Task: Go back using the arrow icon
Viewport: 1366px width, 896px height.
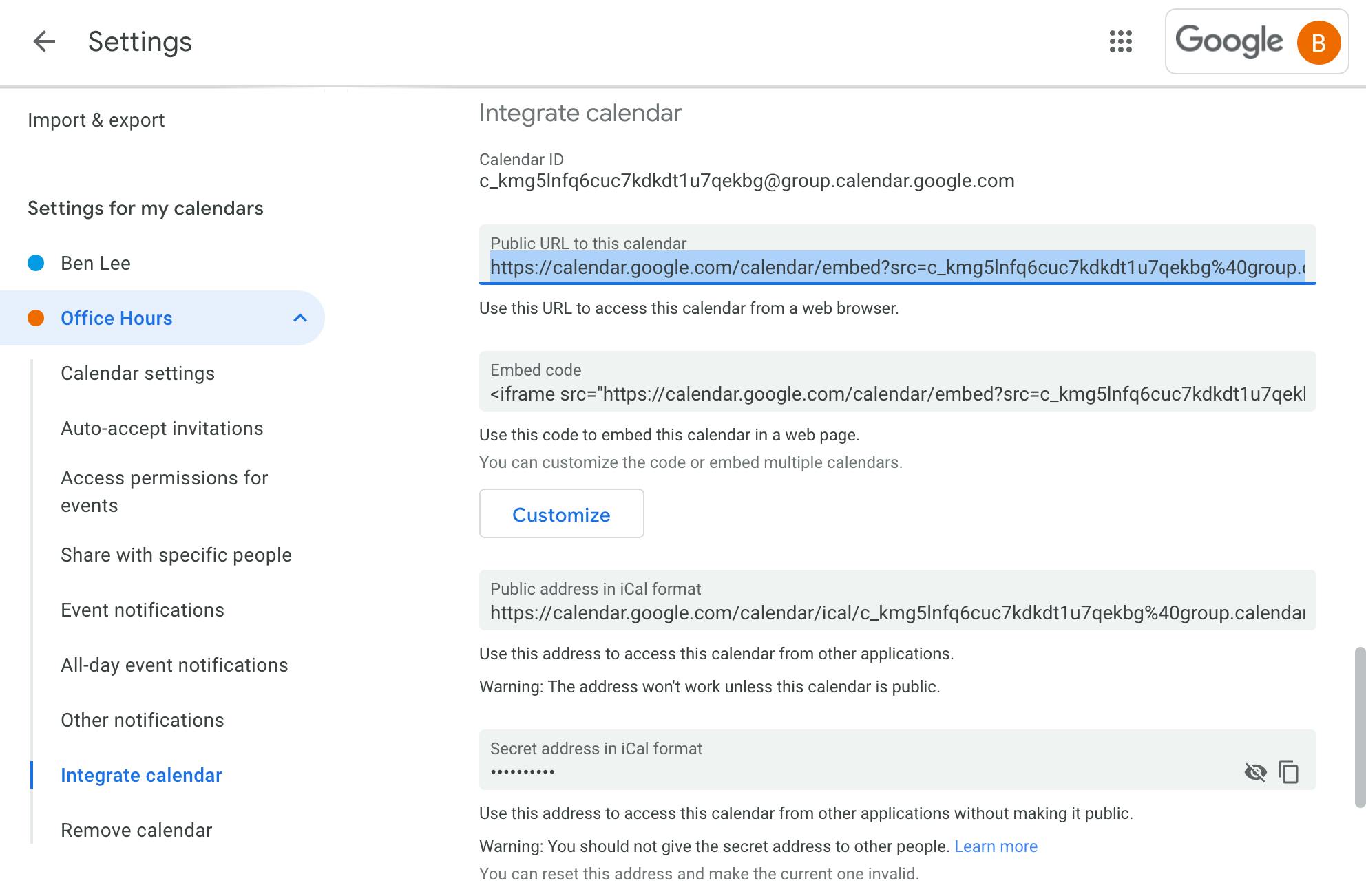Action: coord(44,41)
